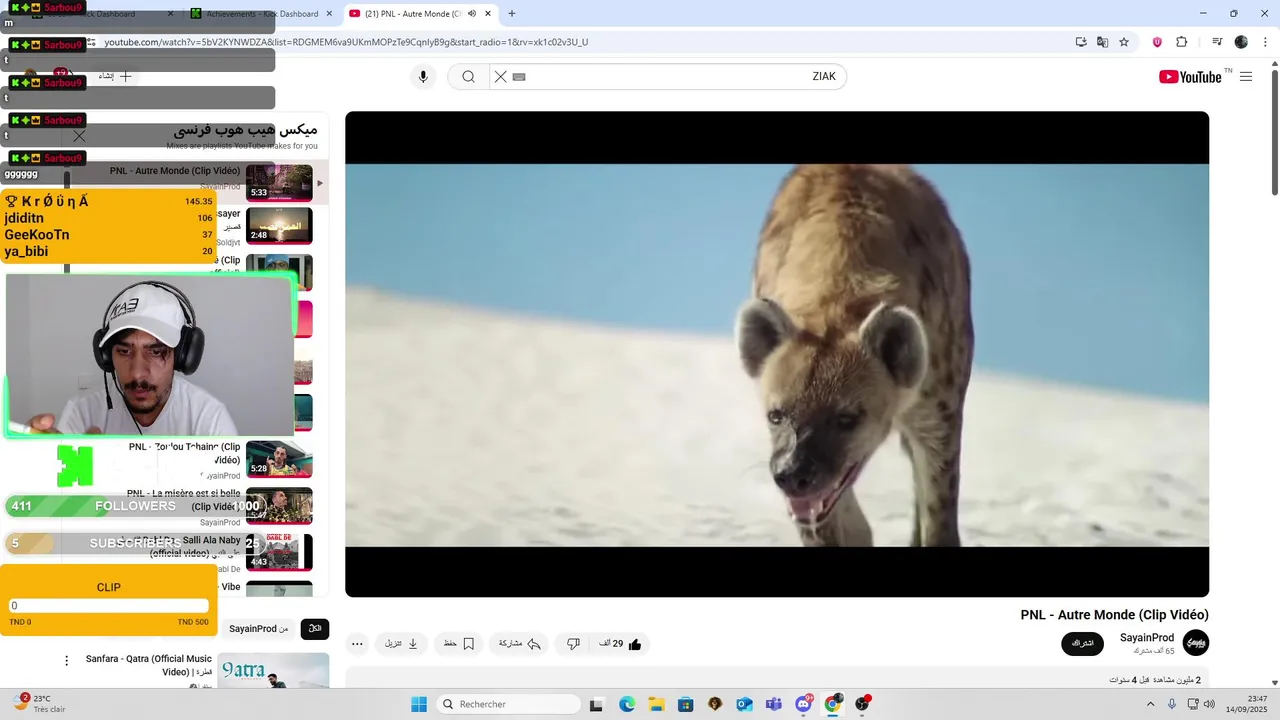Download the video via تنزيل button
The height and width of the screenshot is (720, 1280).
tap(402, 644)
